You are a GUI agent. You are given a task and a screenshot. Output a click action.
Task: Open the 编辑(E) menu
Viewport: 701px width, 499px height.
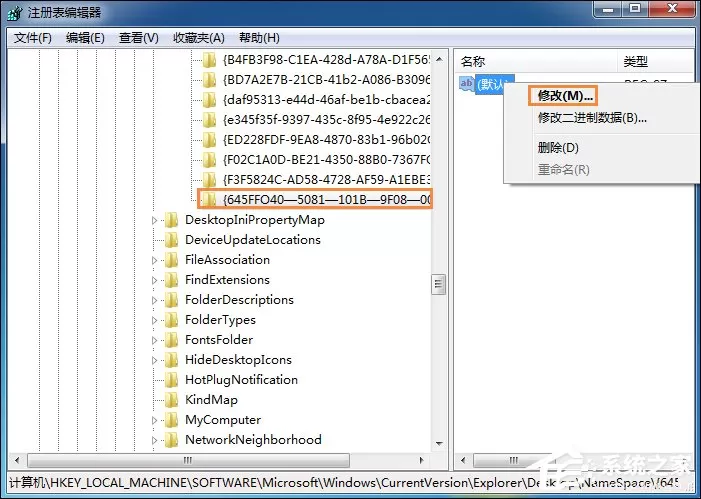click(85, 38)
